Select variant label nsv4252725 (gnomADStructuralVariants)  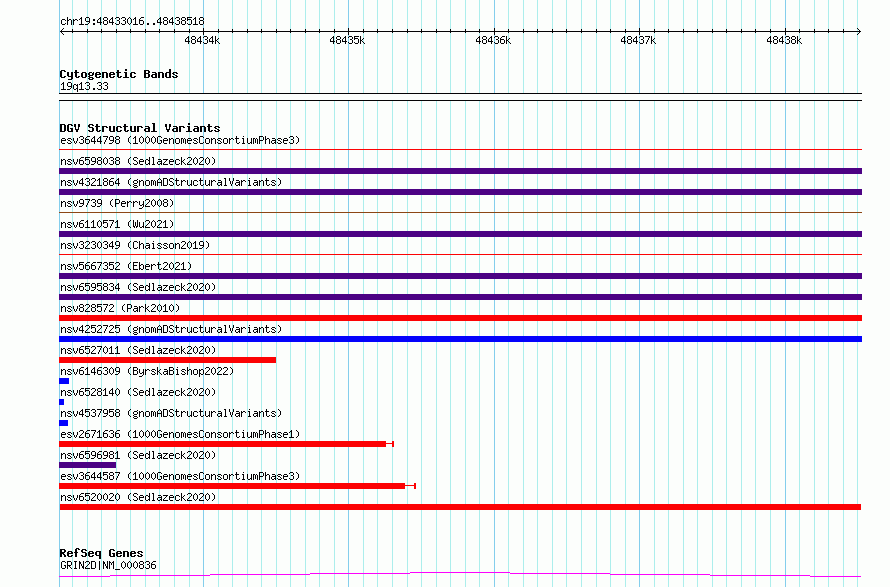(171, 329)
